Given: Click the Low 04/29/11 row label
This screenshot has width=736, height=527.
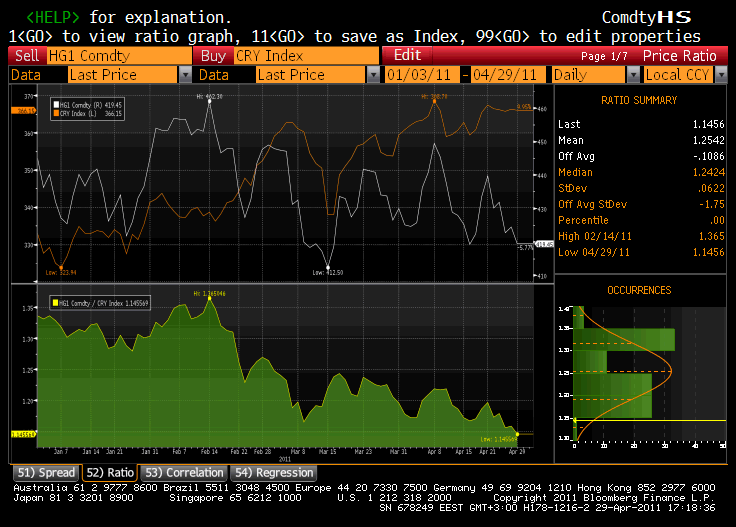Looking at the screenshot, I should point(594,252).
